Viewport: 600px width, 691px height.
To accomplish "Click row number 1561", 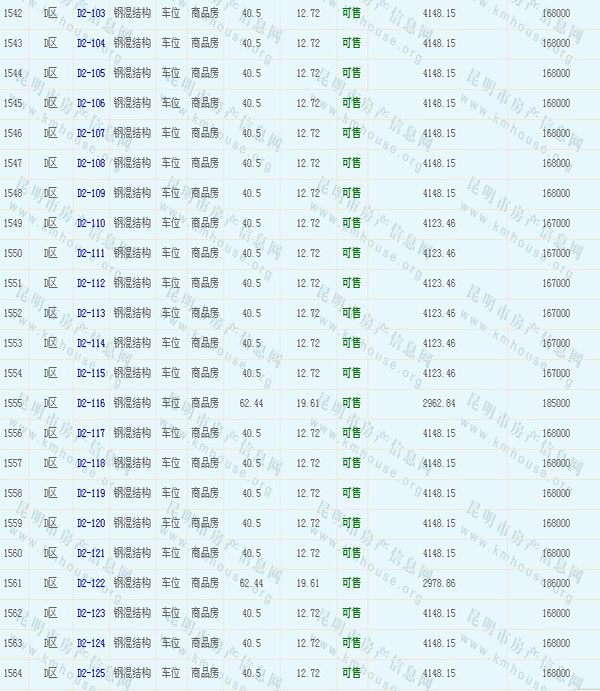I will tap(13, 584).
